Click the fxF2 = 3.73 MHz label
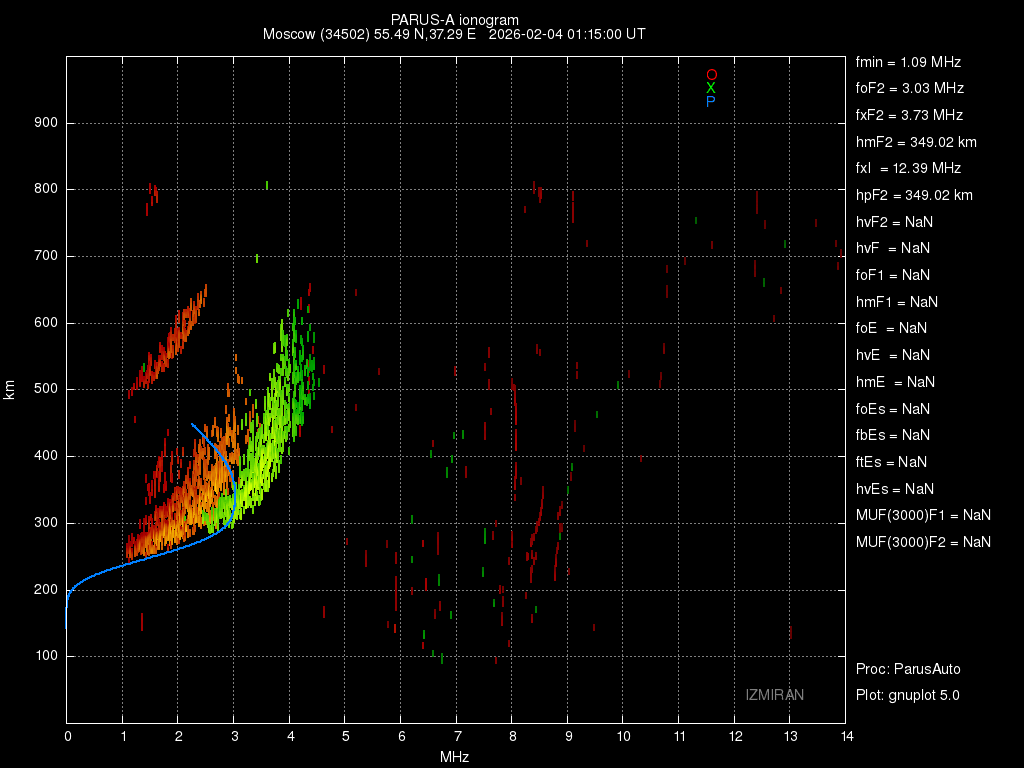 click(909, 115)
